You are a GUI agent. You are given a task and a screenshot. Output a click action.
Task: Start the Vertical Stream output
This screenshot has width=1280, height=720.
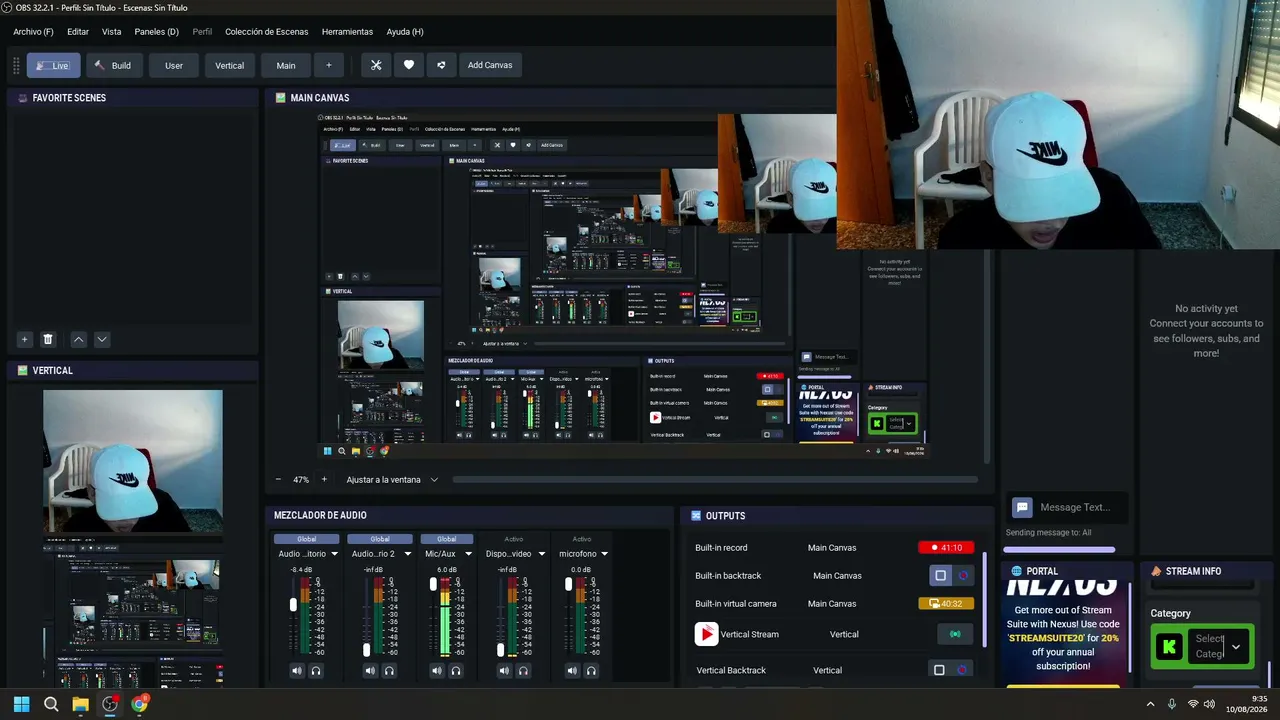(955, 634)
